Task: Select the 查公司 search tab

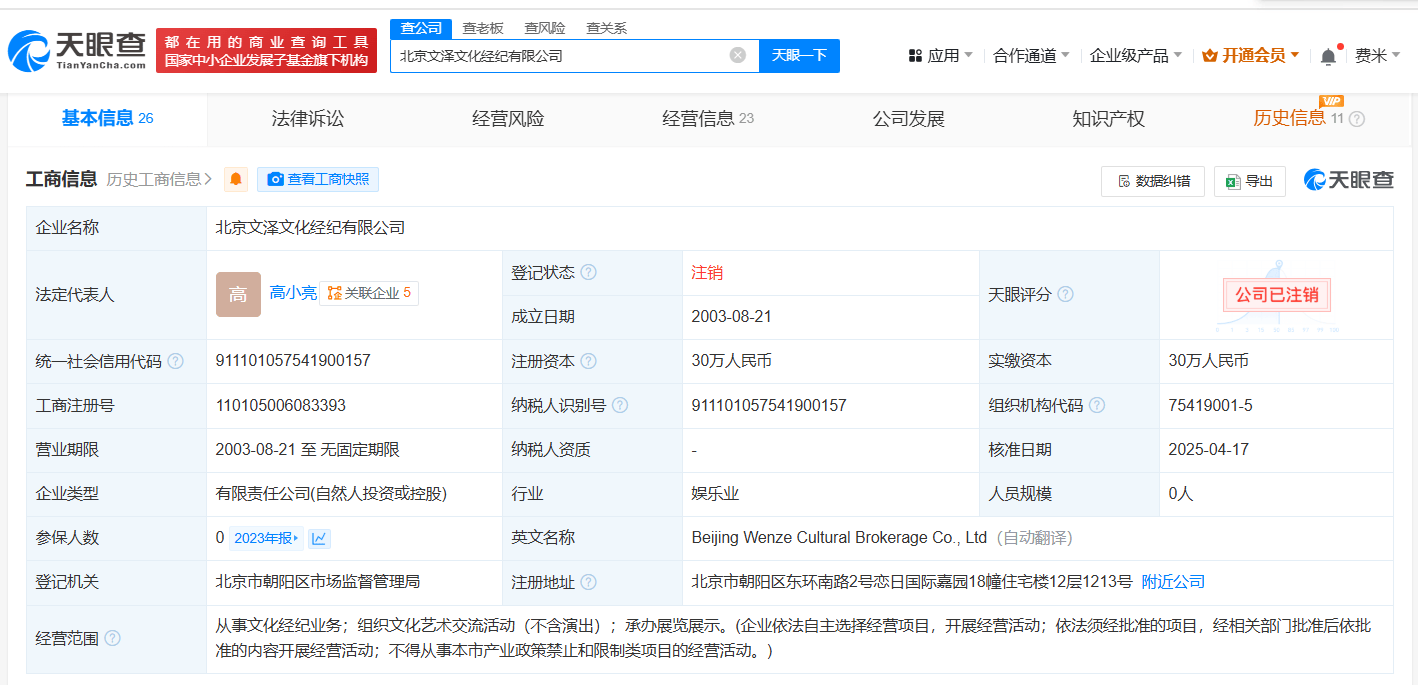Action: click(x=421, y=28)
